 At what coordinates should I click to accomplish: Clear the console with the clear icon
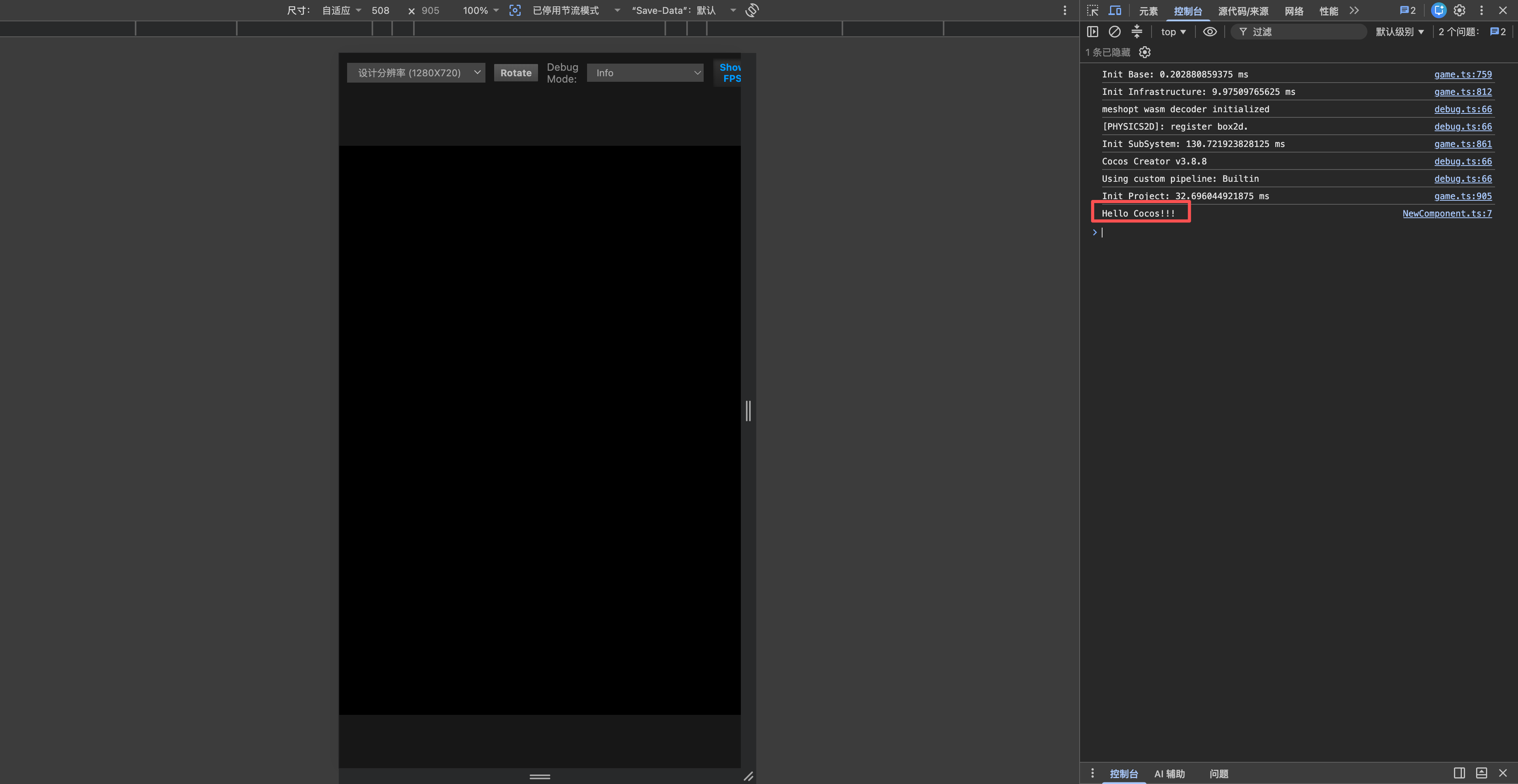1114,32
